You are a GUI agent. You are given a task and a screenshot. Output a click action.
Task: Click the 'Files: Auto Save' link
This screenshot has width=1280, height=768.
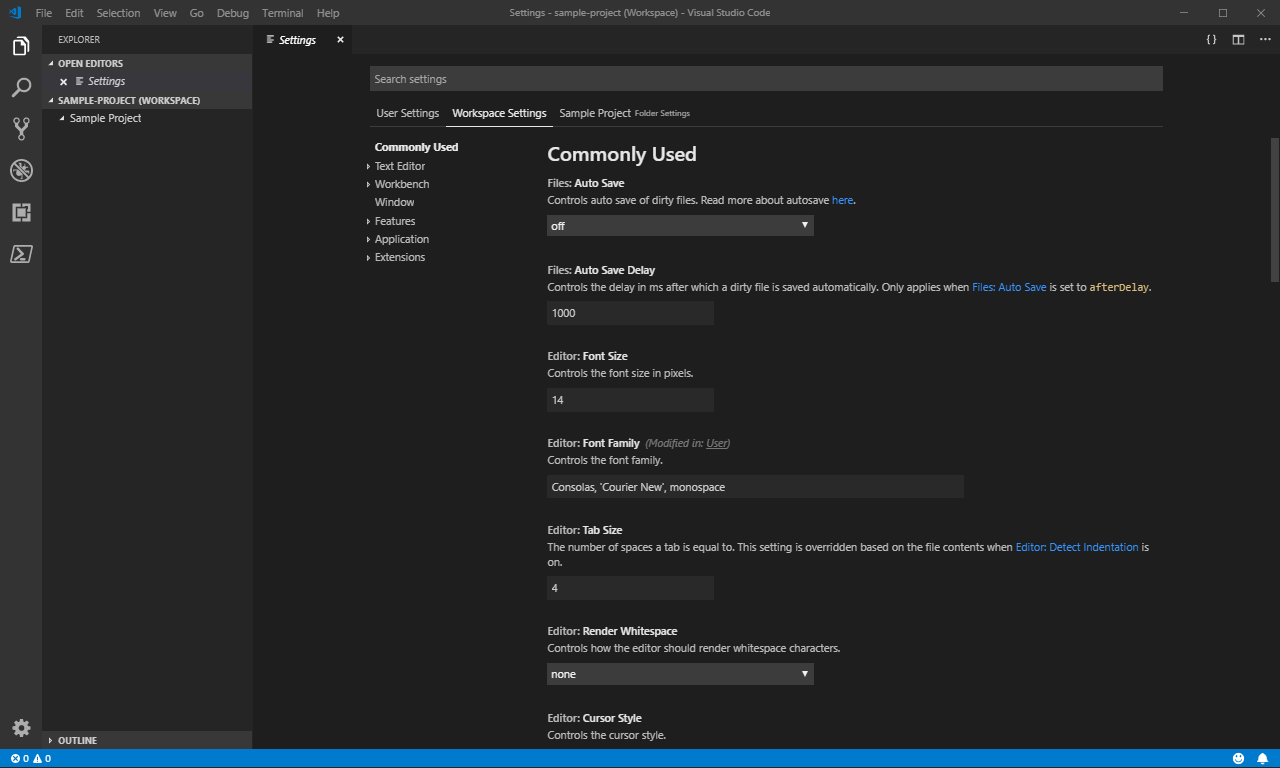point(1009,287)
